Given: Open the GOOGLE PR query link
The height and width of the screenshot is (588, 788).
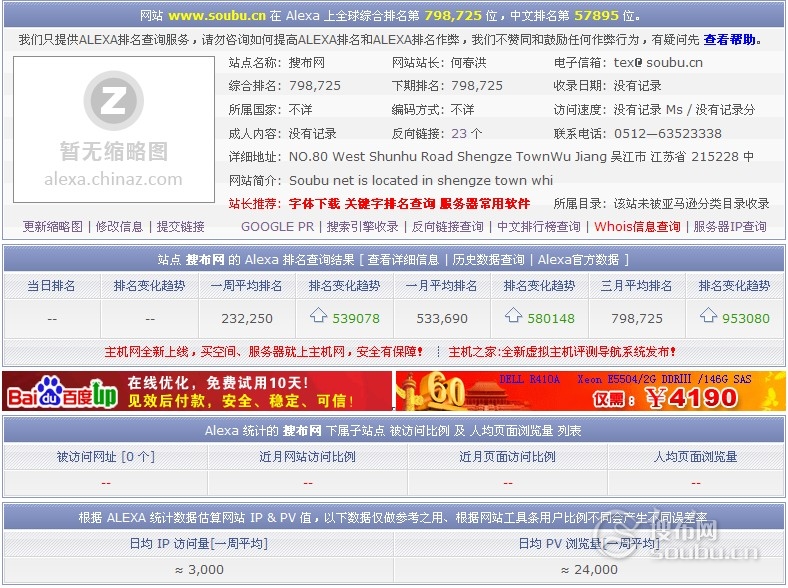Looking at the screenshot, I should 277,227.
